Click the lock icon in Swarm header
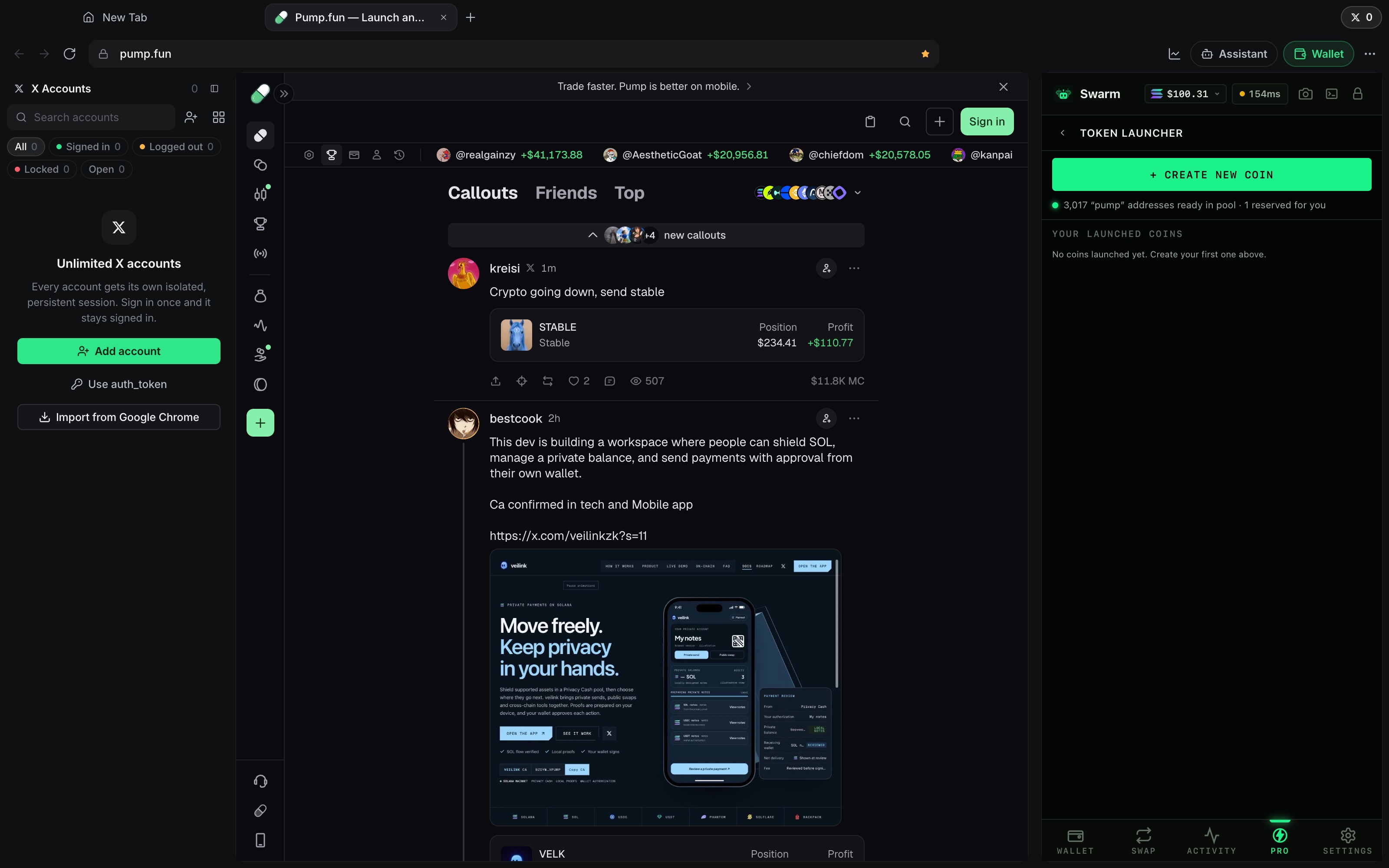Viewport: 1389px width, 868px height. 1358,94
